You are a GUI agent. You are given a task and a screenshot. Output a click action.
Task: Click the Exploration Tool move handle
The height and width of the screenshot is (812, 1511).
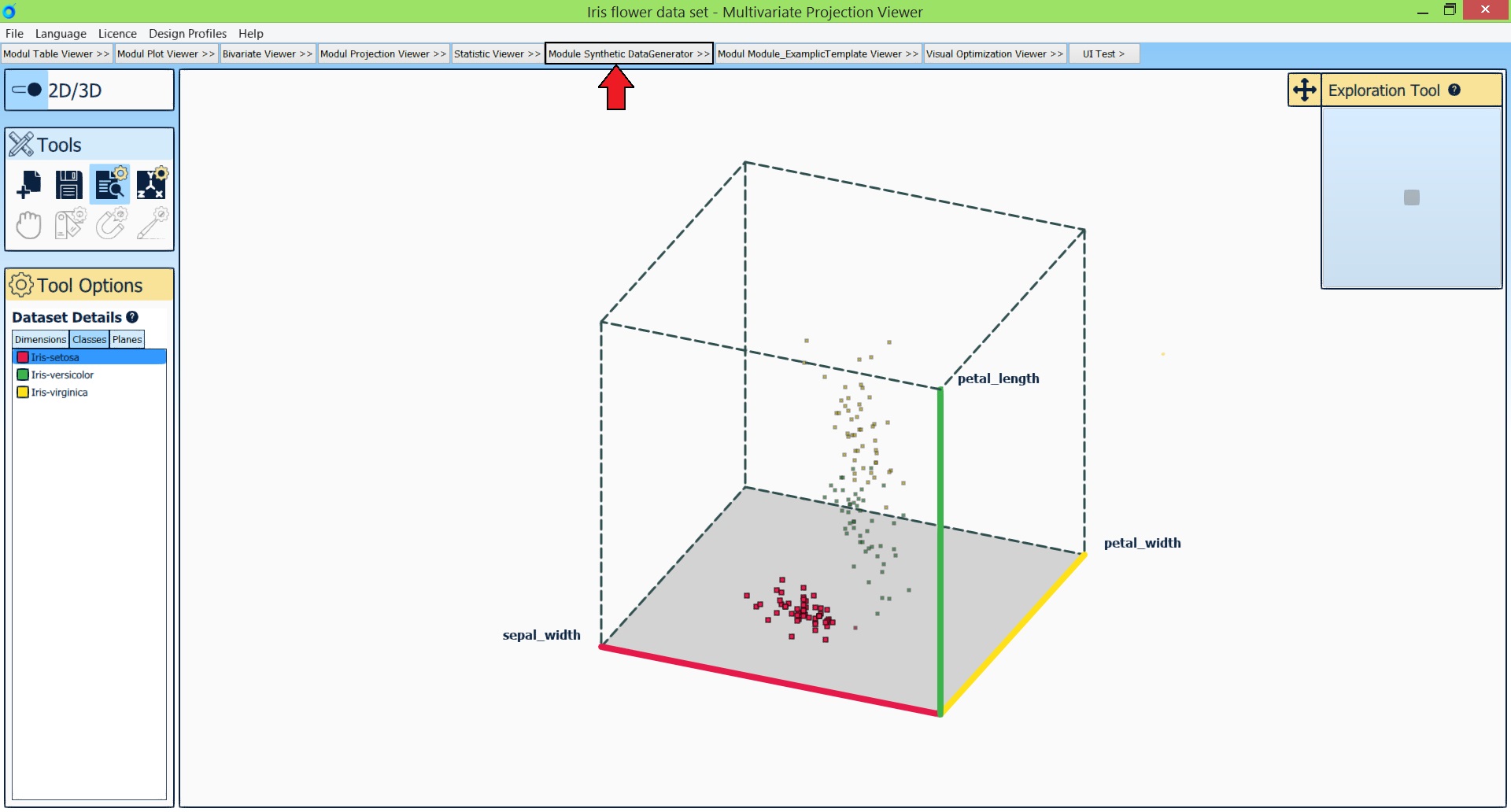pos(1305,90)
